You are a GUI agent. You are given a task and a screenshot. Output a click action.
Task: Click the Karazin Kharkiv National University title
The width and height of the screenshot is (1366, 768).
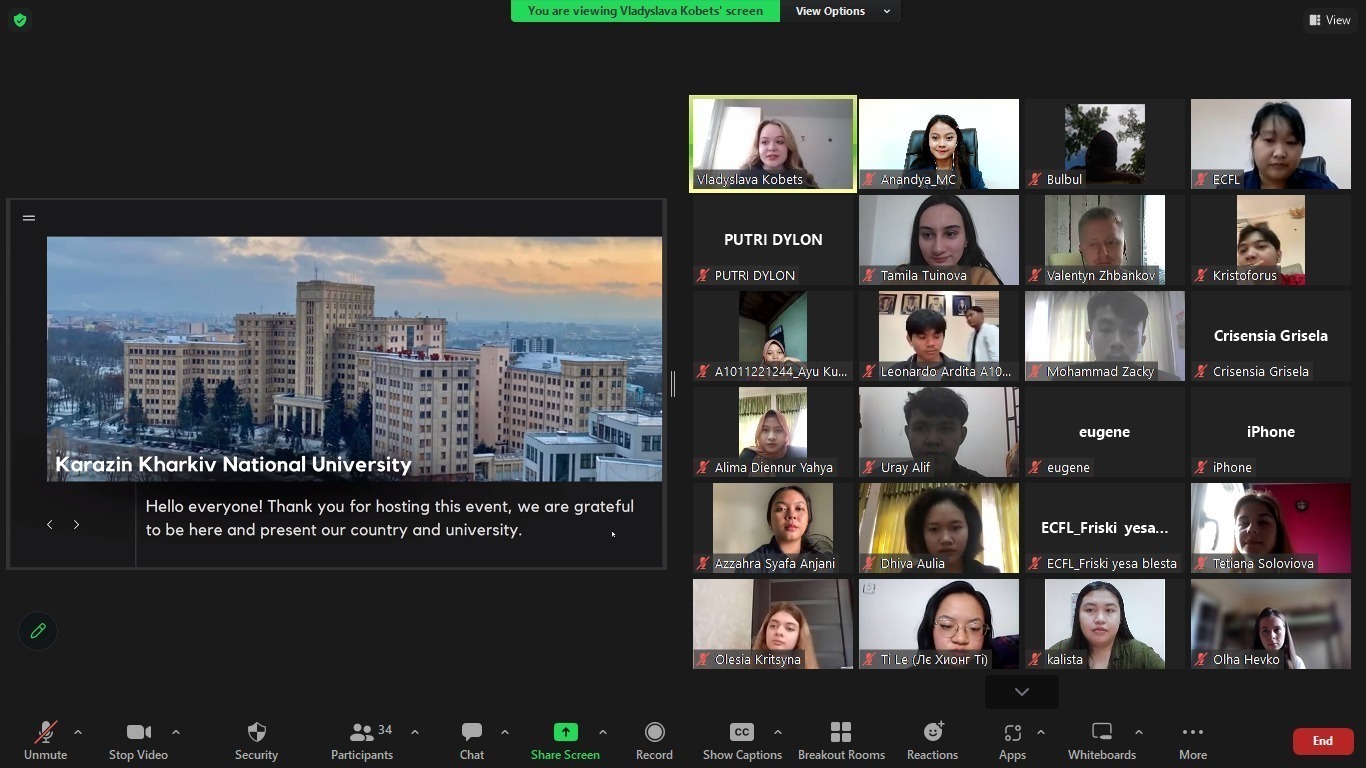pos(233,464)
